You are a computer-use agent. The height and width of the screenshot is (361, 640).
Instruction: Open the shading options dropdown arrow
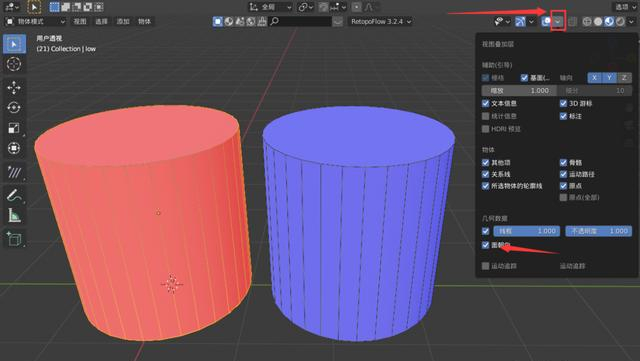tap(631, 21)
